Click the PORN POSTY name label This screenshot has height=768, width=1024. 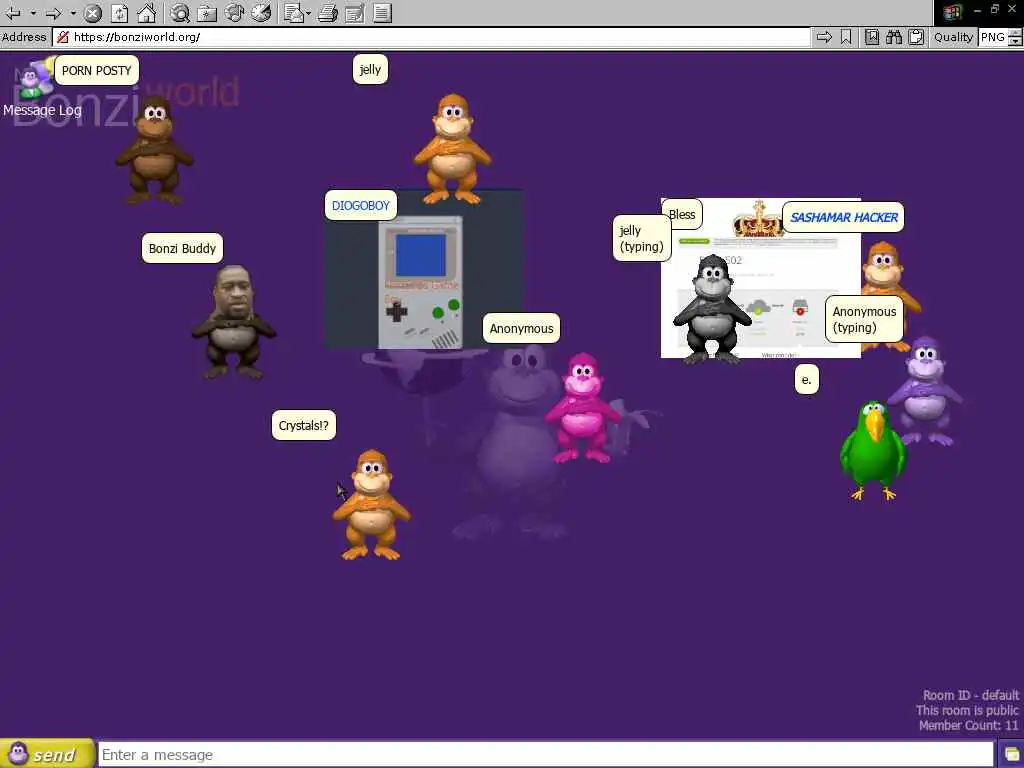[x=97, y=71]
